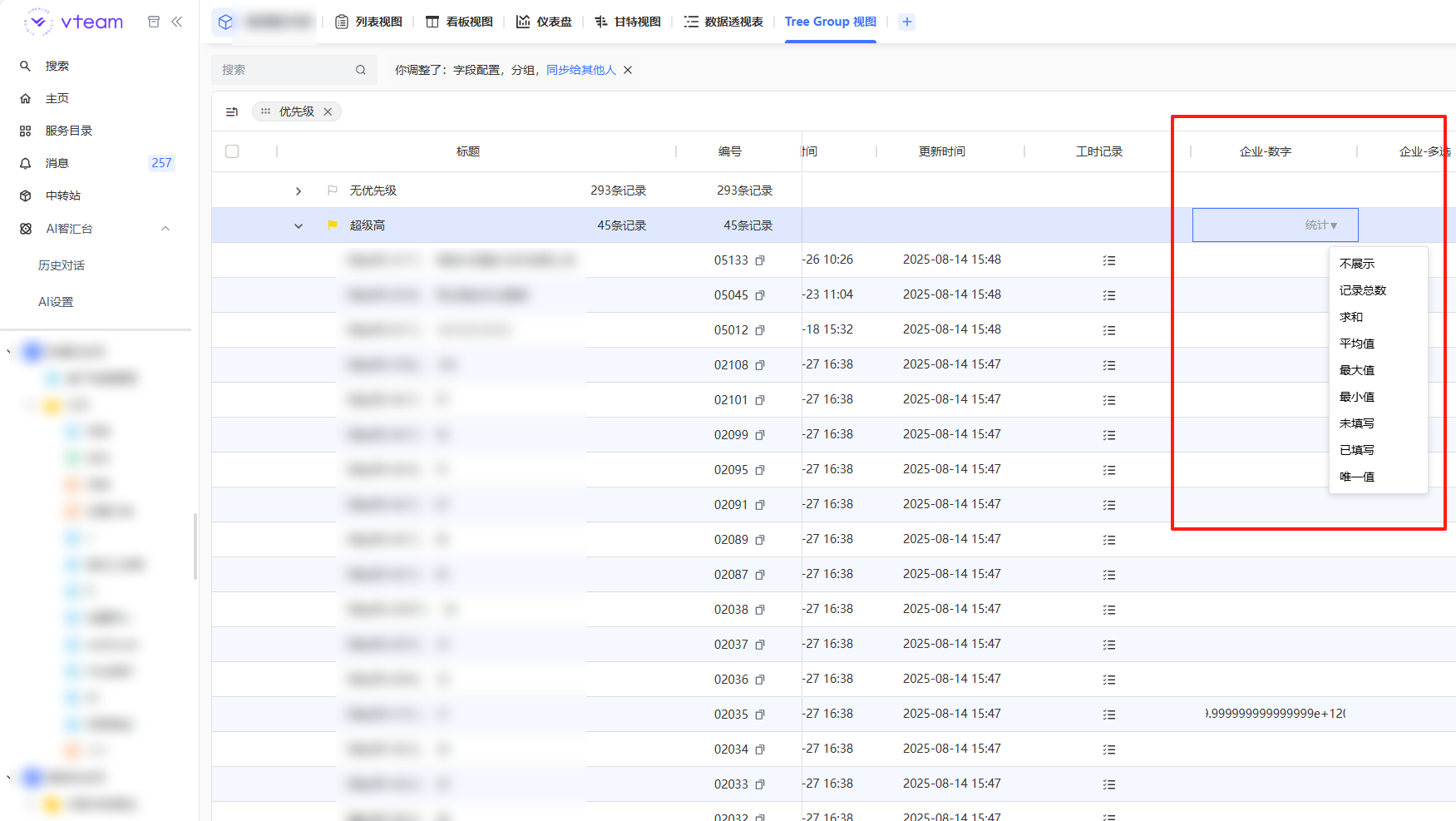Click the flag icon of 无优先级
This screenshot has width=1456, height=821.
tap(333, 190)
